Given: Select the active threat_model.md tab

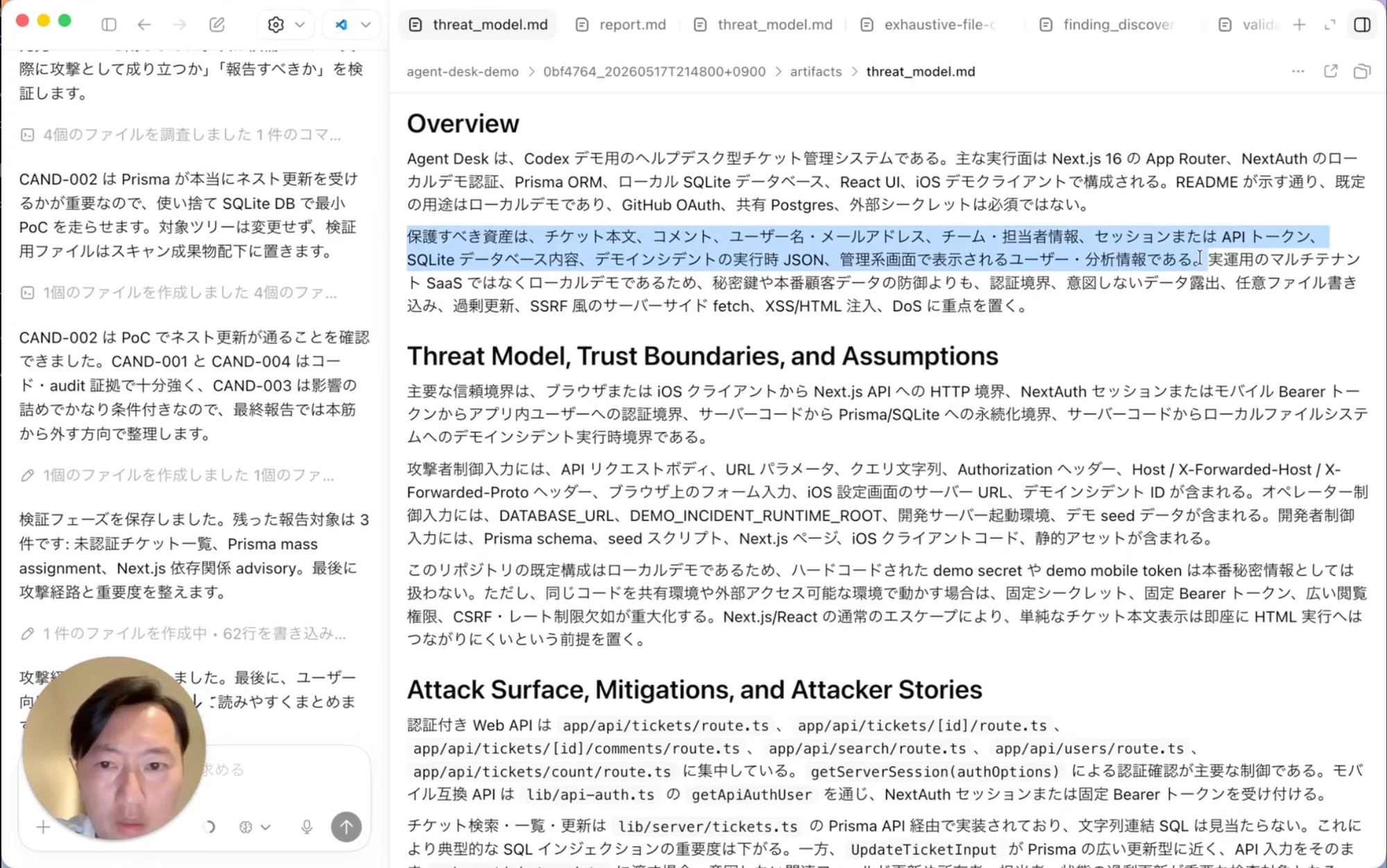Looking at the screenshot, I should pyautogui.click(x=478, y=24).
